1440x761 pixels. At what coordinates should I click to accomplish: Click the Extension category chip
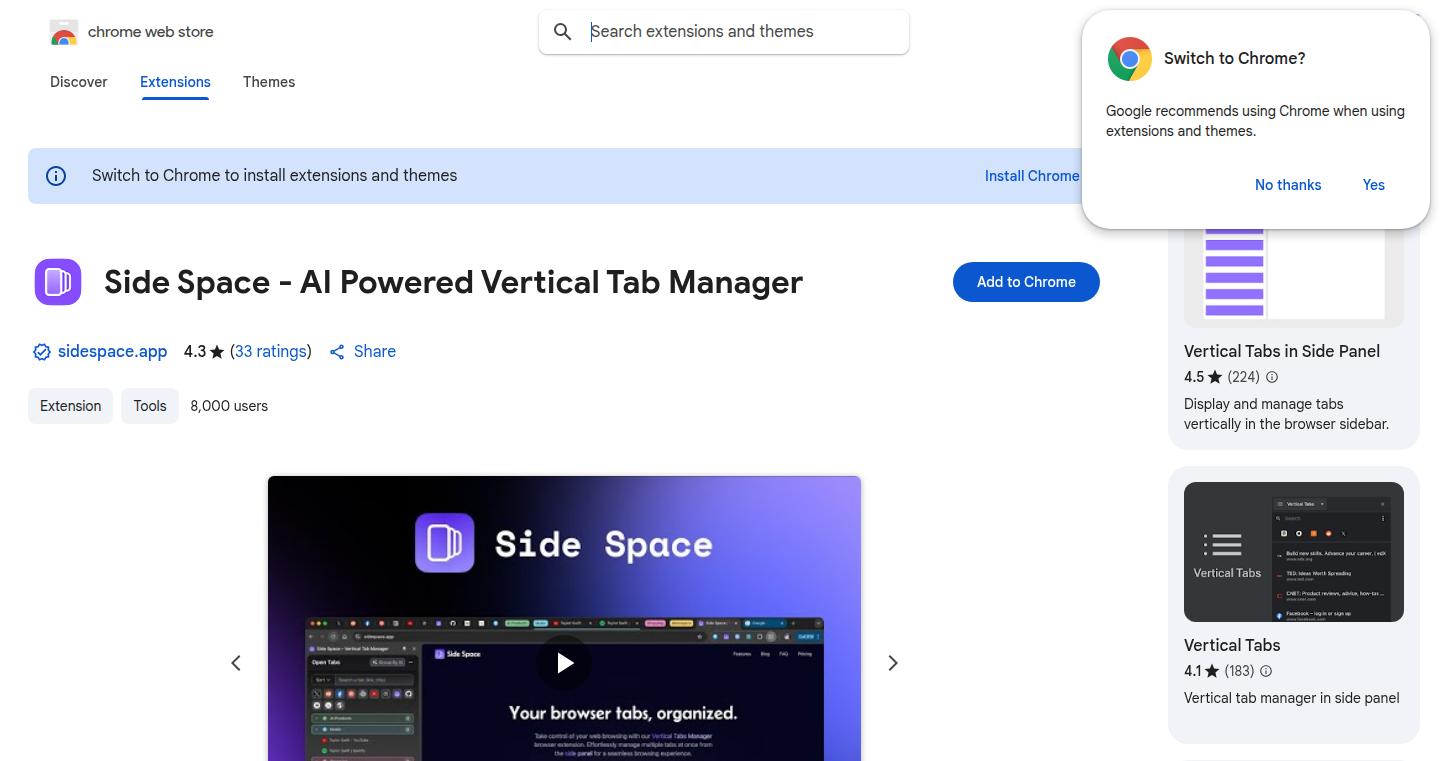(70, 406)
